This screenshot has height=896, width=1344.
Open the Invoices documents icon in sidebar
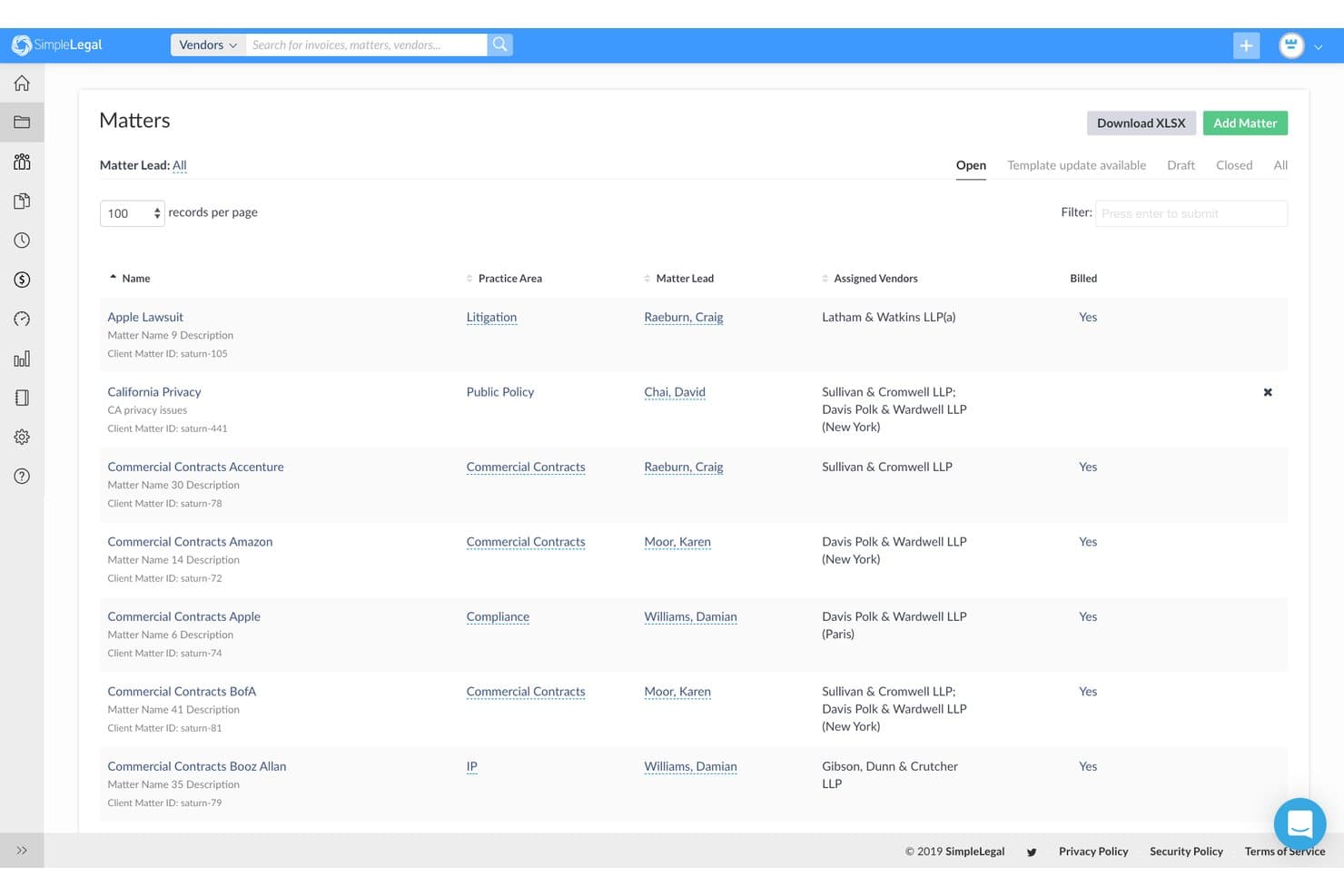pyautogui.click(x=22, y=202)
